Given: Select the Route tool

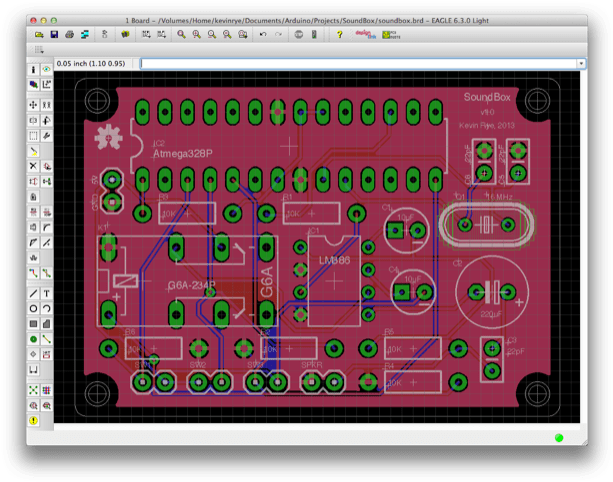Looking at the screenshot, I should [33, 273].
